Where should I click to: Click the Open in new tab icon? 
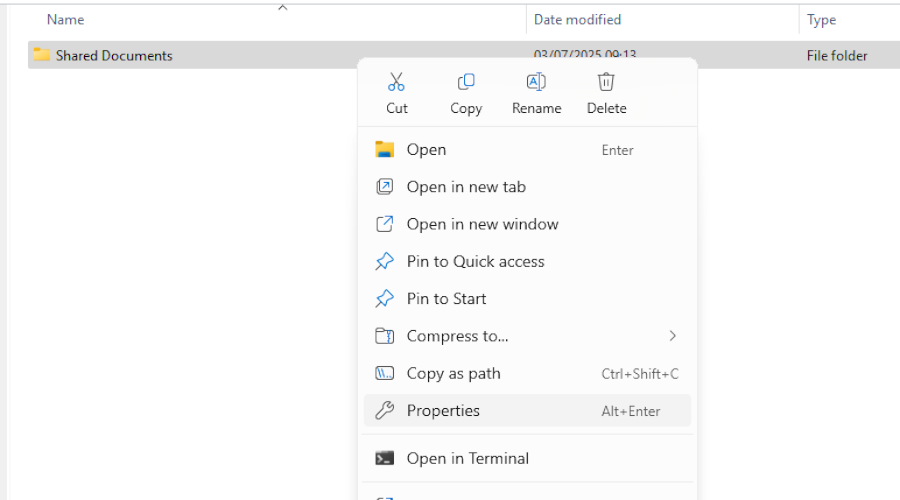point(385,187)
